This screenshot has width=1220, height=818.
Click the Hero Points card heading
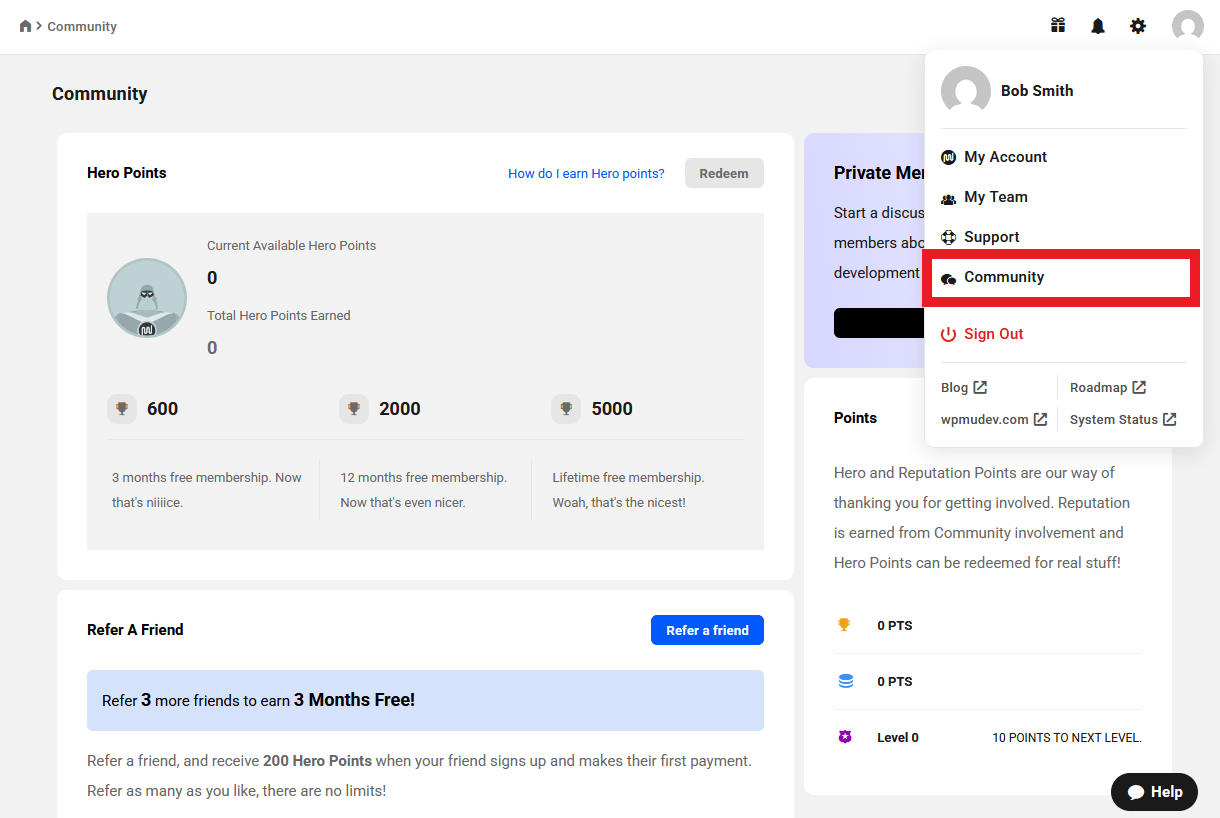(x=127, y=173)
